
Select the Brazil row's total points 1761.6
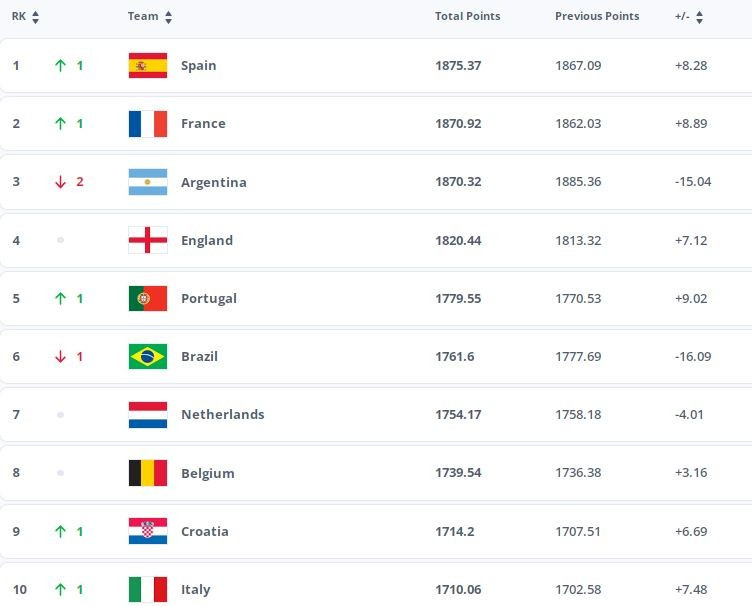pyautogui.click(x=455, y=356)
